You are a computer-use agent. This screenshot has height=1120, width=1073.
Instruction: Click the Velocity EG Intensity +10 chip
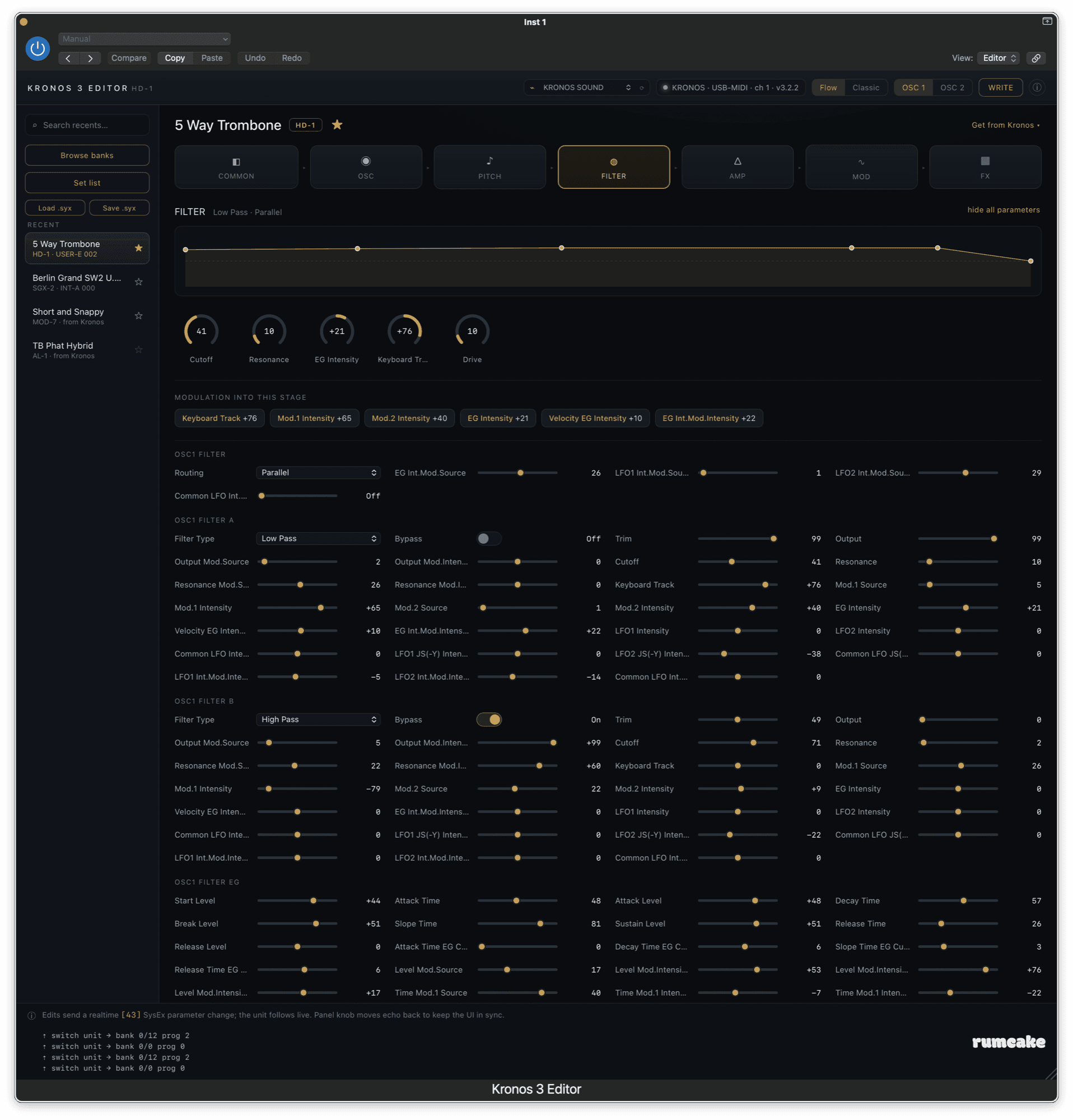pos(595,418)
